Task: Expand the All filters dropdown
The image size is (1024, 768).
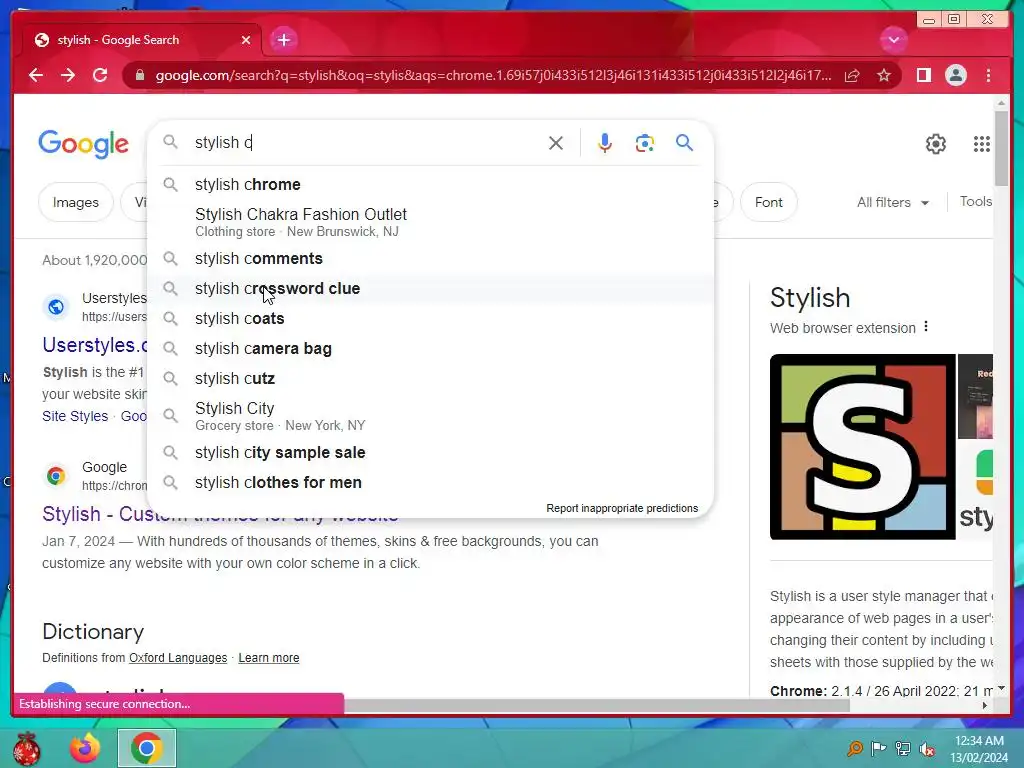Action: coord(893,202)
